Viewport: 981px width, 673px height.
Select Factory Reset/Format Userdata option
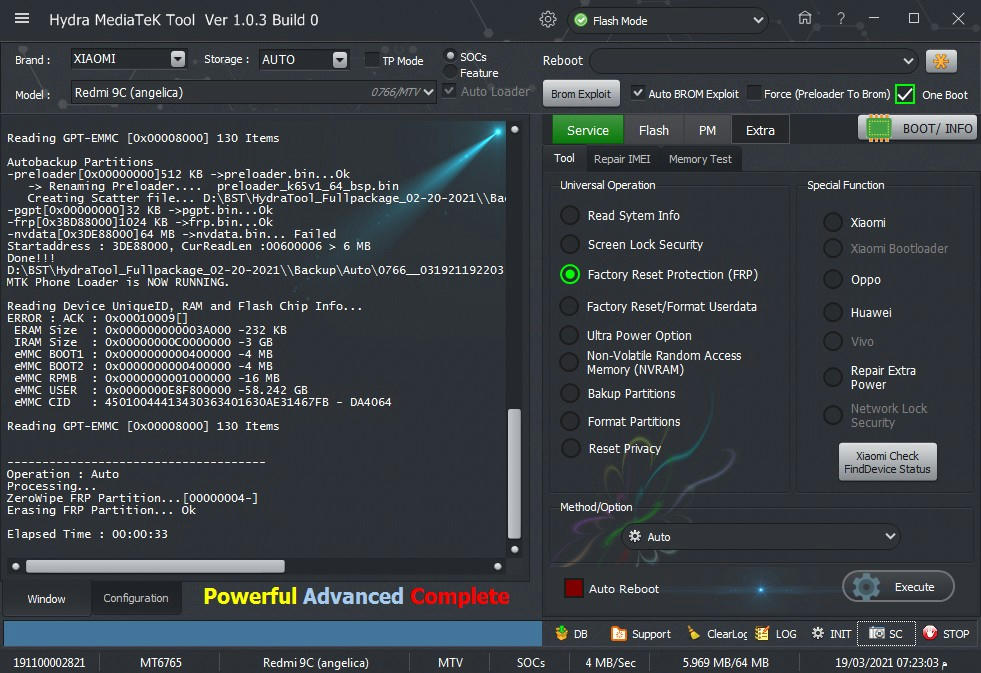(569, 306)
